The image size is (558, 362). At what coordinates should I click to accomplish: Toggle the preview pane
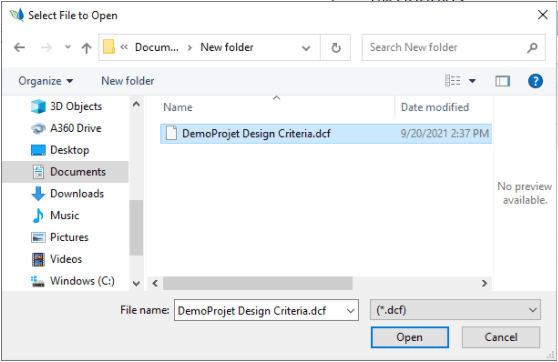tap(502, 81)
